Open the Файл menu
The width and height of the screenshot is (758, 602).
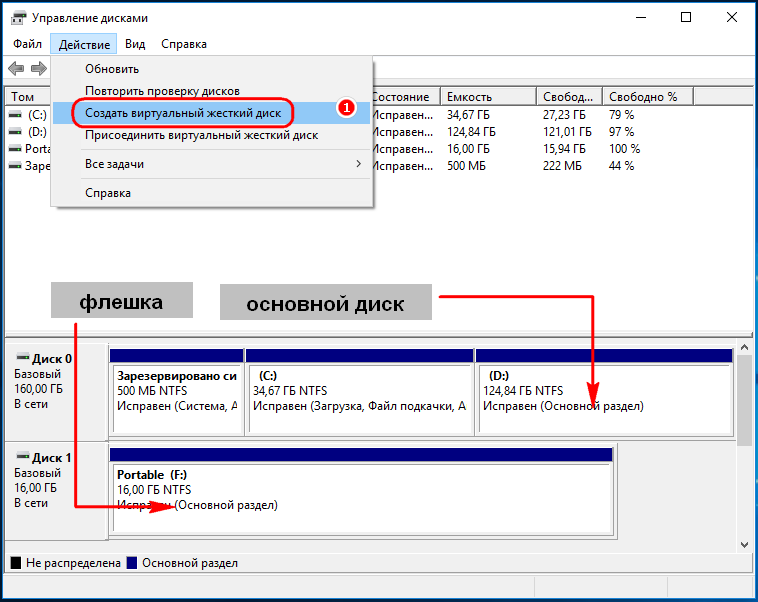point(28,44)
